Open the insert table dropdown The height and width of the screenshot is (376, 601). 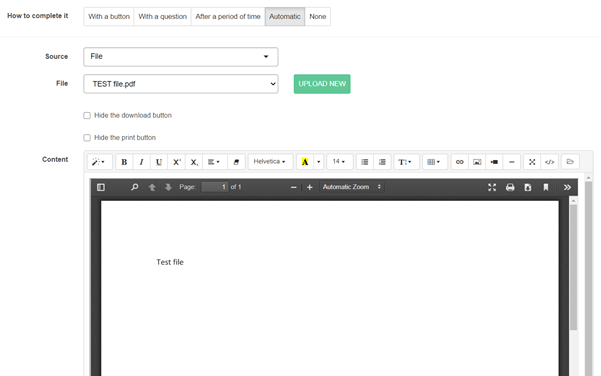coord(435,162)
